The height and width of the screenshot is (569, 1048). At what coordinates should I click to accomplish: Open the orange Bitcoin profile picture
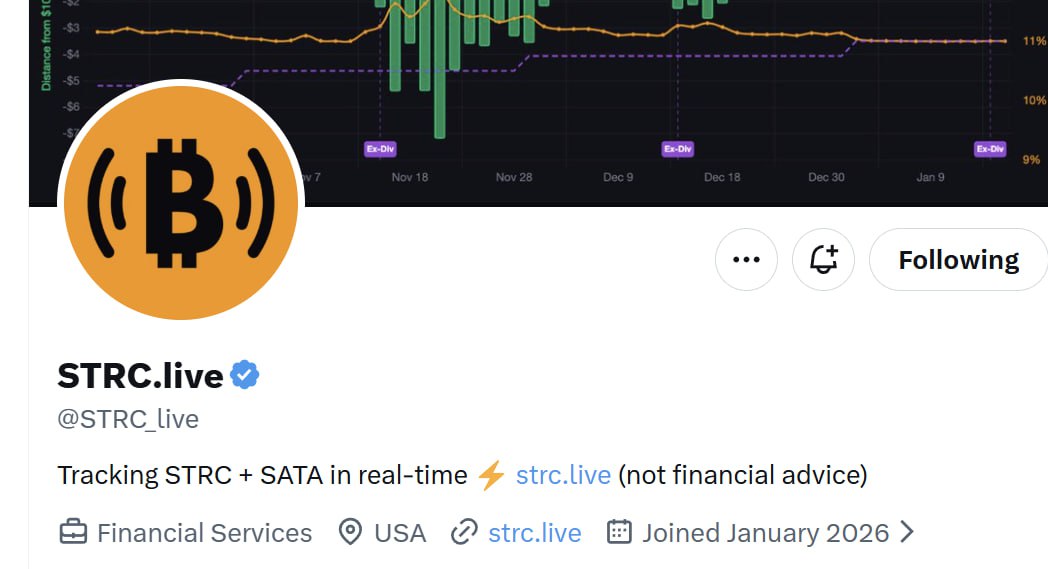pyautogui.click(x=180, y=202)
